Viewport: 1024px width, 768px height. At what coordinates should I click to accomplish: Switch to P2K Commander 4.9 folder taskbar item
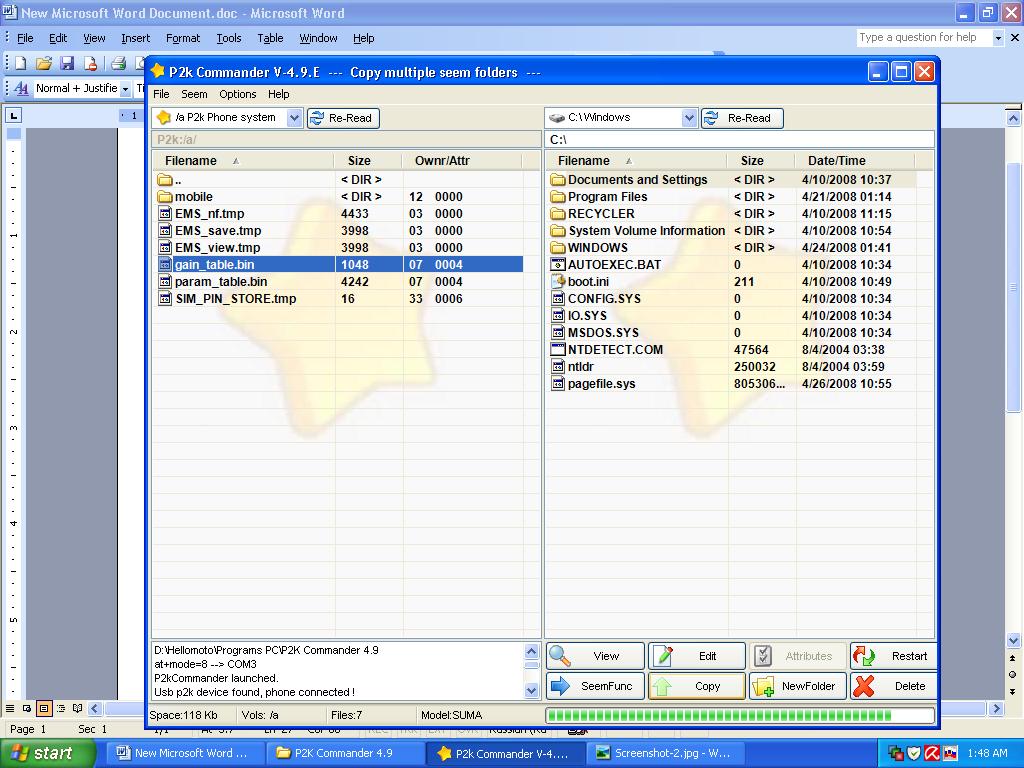(345, 754)
